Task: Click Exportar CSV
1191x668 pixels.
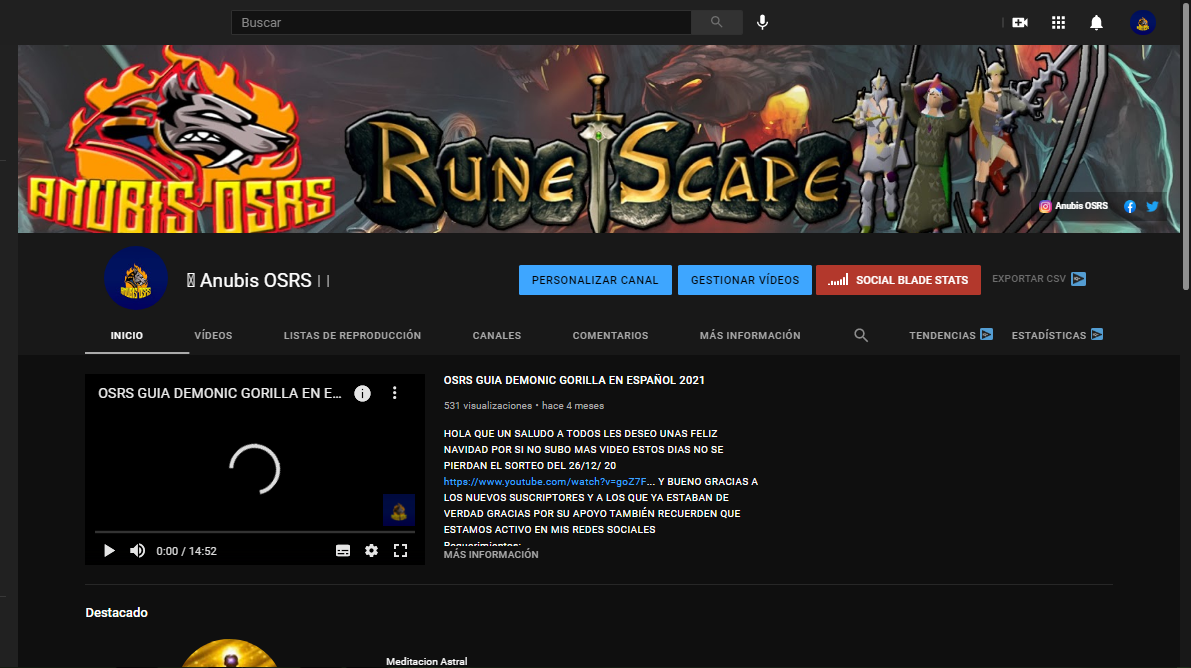Action: [1038, 279]
